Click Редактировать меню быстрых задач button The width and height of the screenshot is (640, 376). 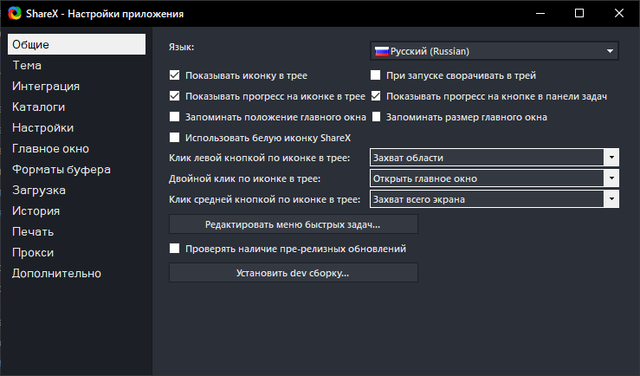click(293, 225)
